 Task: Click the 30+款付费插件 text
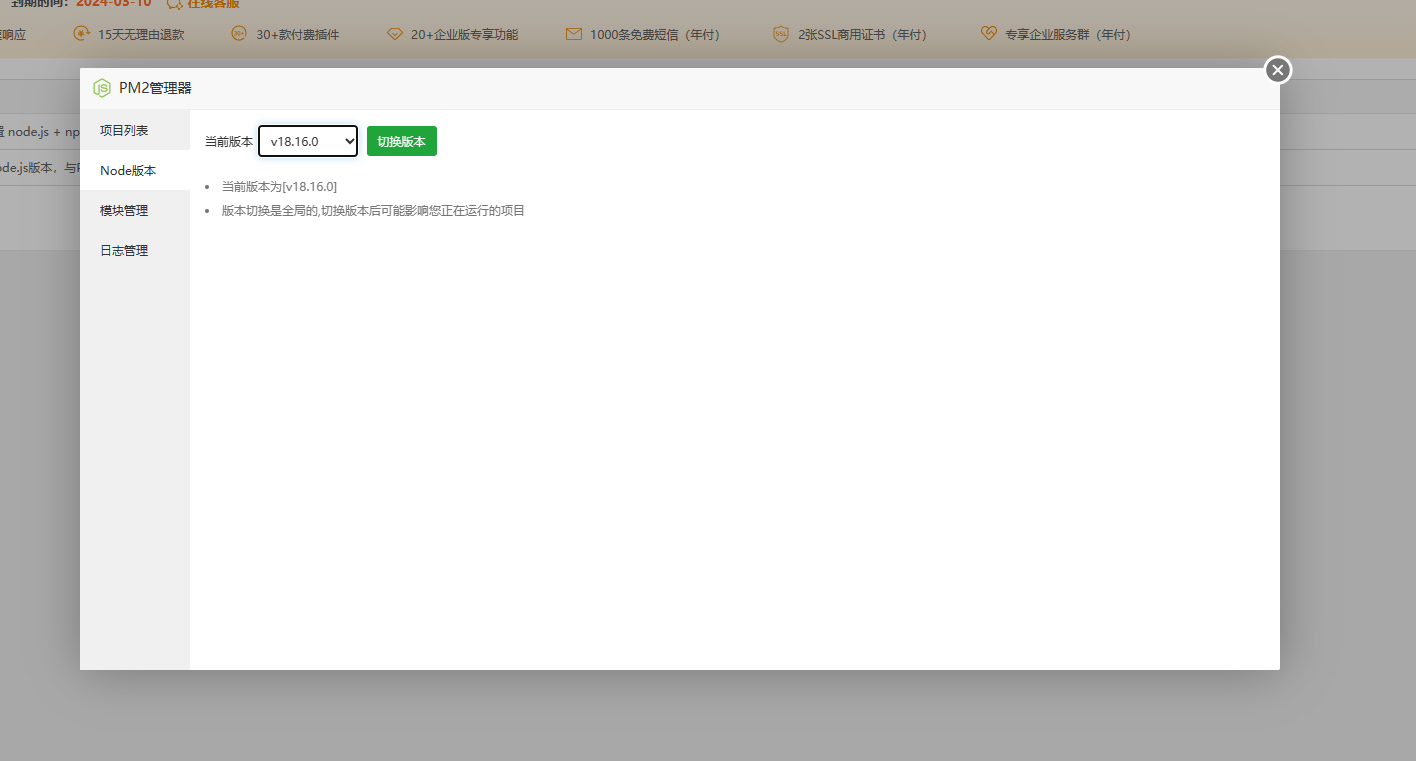point(298,34)
